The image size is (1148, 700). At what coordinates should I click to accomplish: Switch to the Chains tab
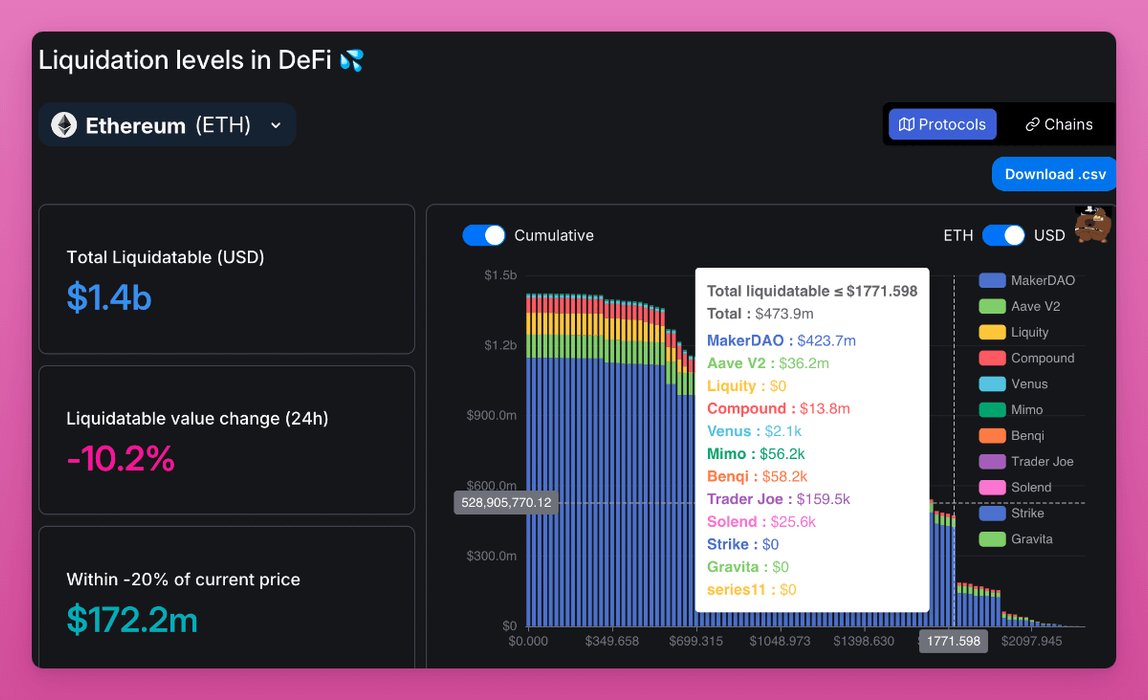coord(1058,125)
